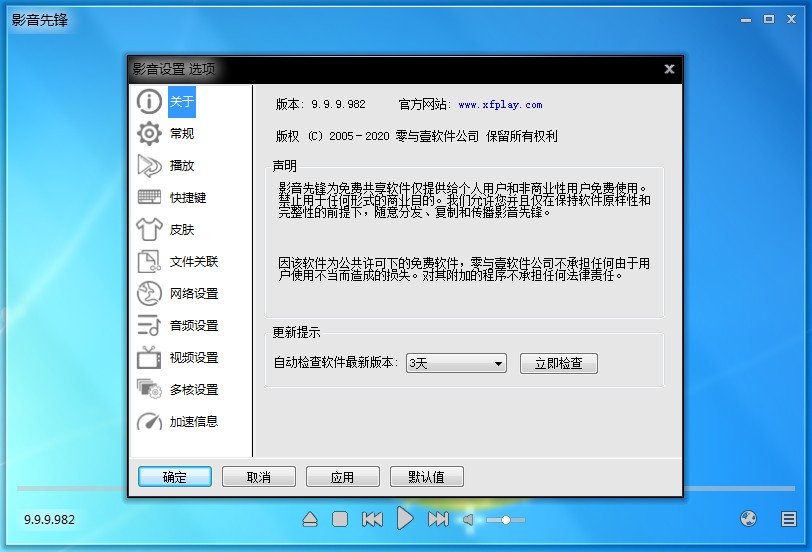Click the 应用 apply button
The height and width of the screenshot is (552, 812).
tap(342, 477)
